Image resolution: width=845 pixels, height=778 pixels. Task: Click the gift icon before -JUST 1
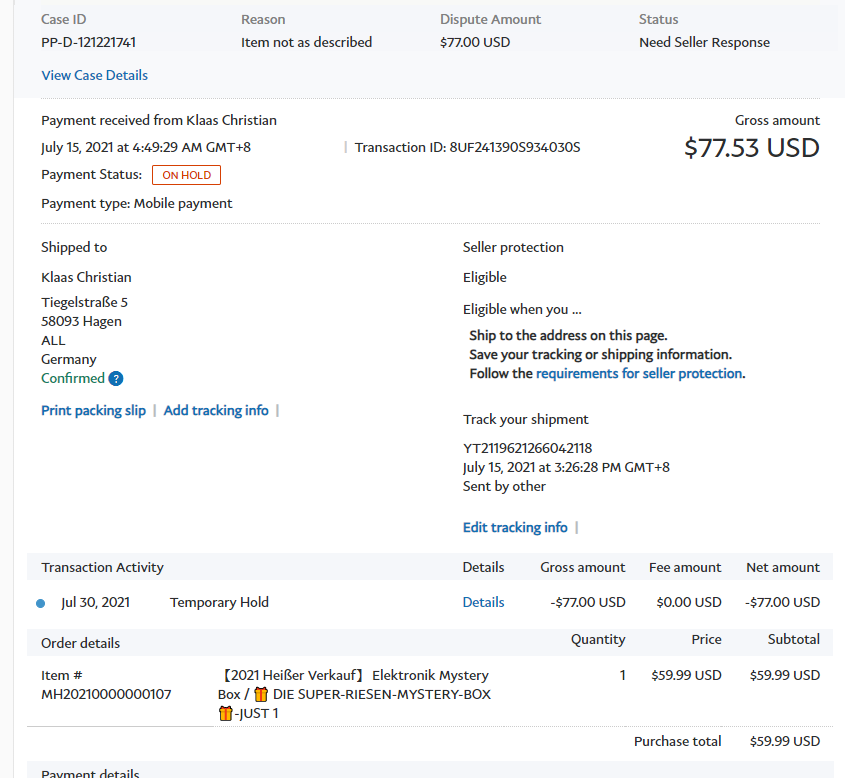pyautogui.click(x=225, y=713)
